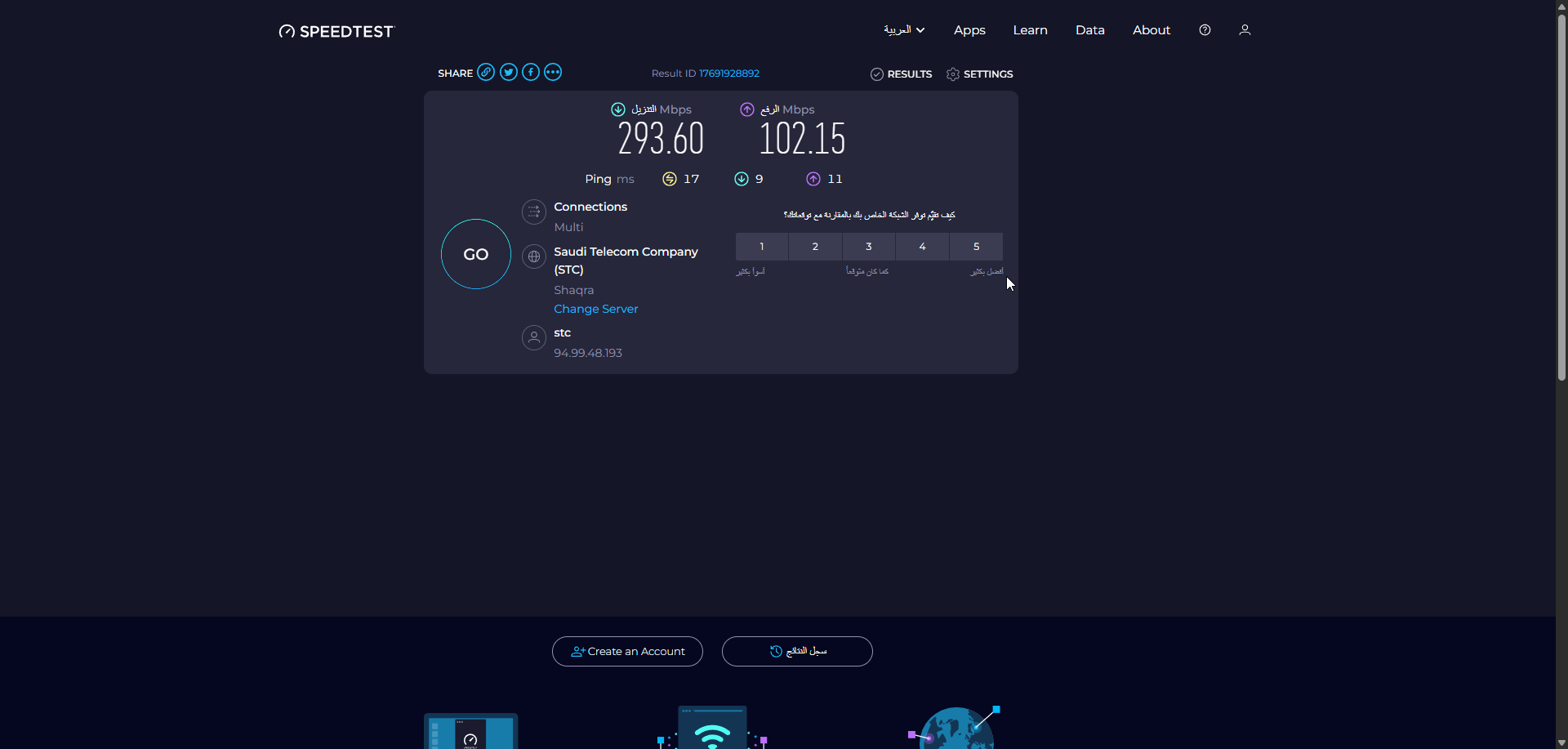Image resolution: width=1568 pixels, height=749 pixels.
Task: Open more share options (three dots)
Action: [553, 72]
